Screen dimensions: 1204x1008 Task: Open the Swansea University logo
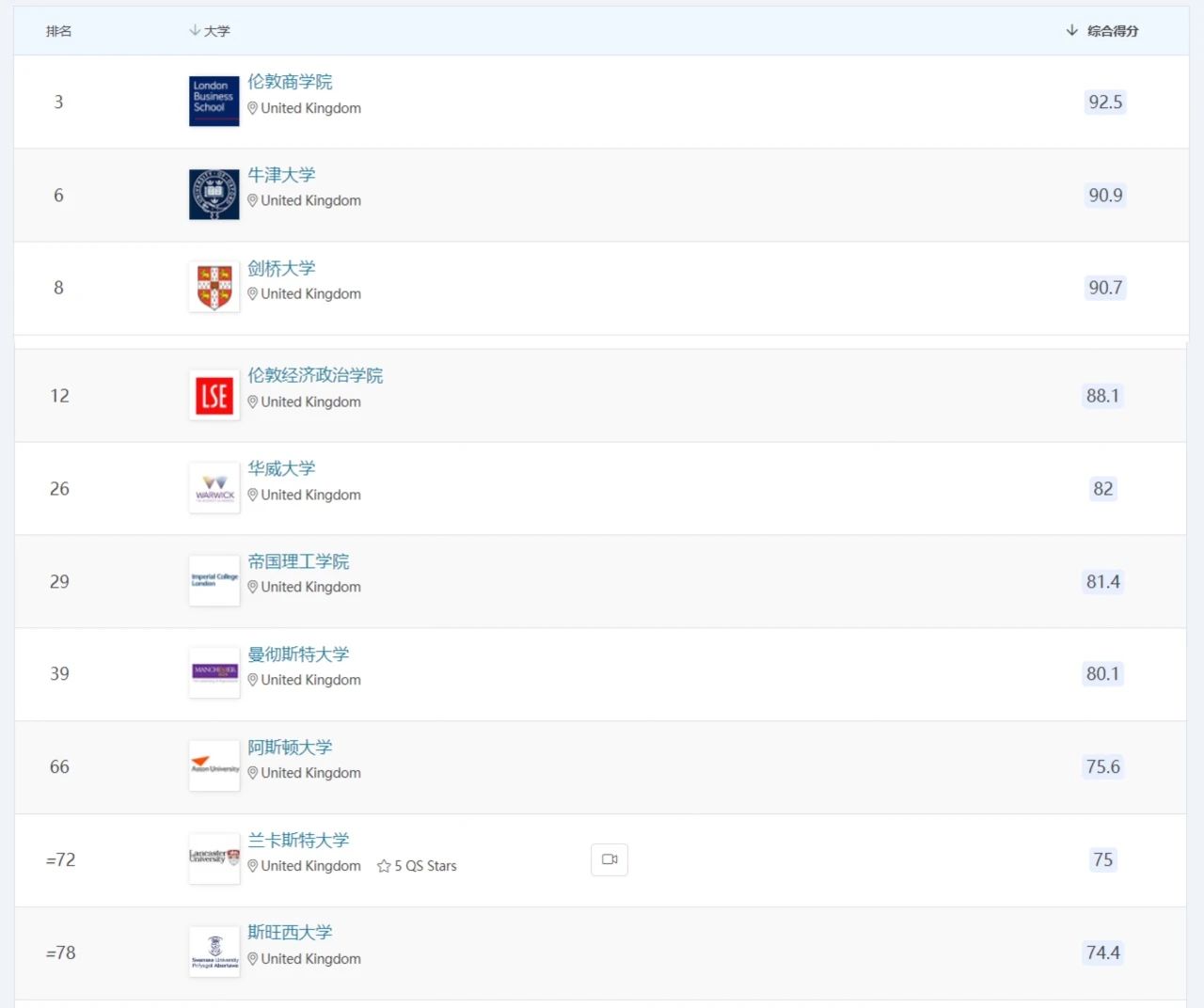click(214, 952)
